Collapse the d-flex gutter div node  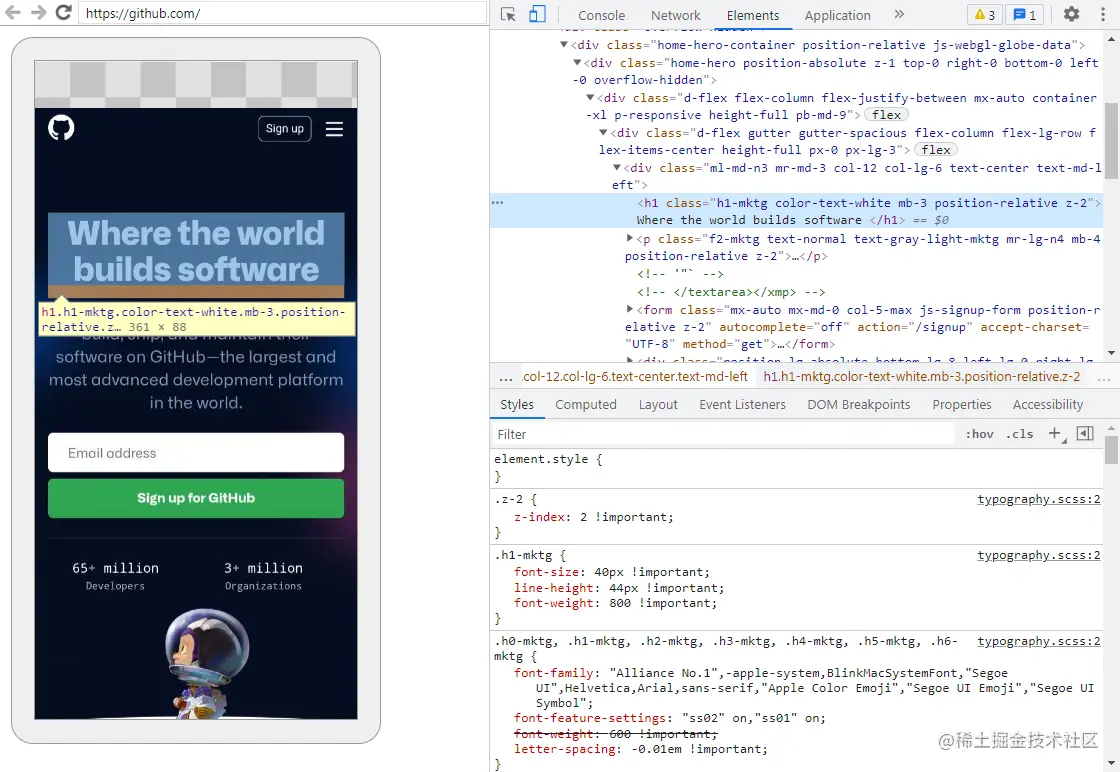click(603, 132)
